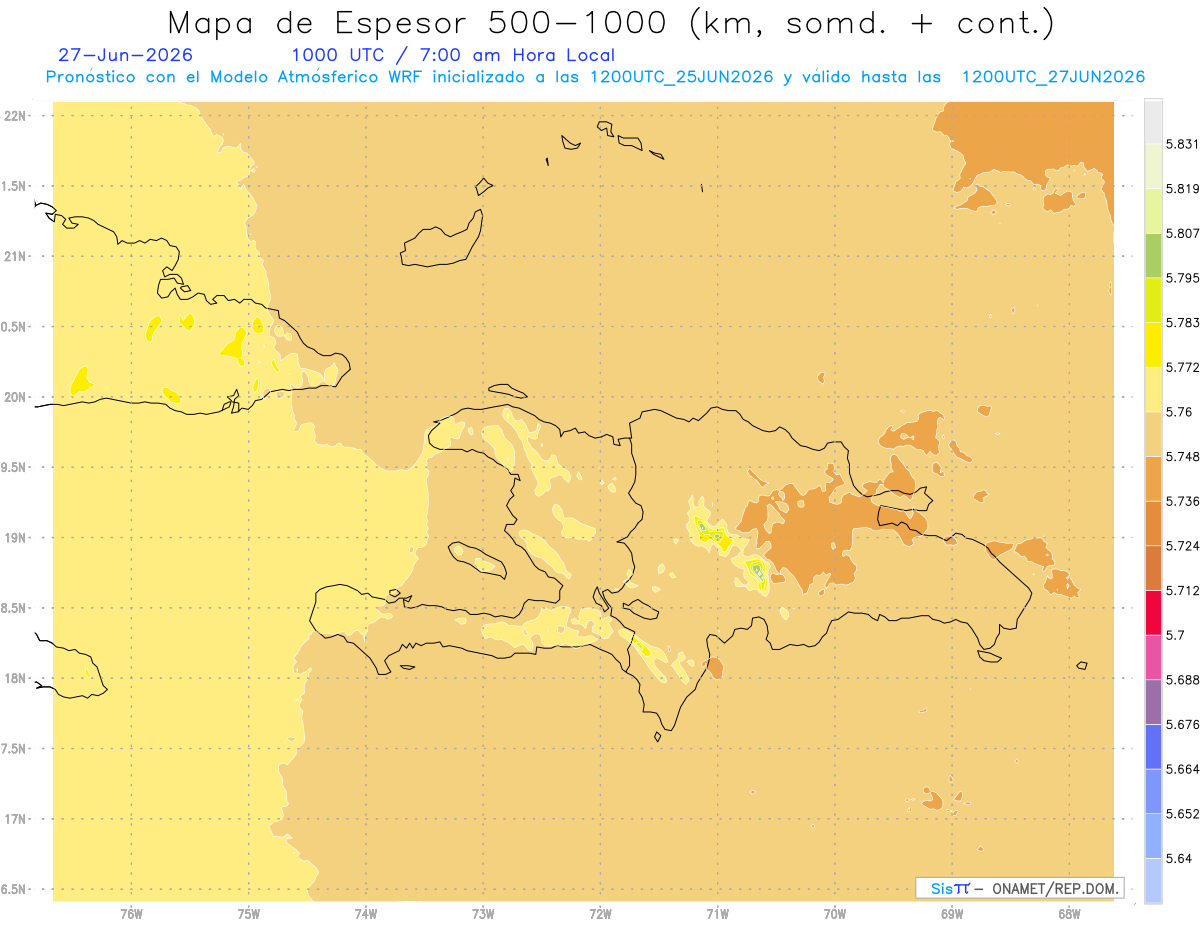Image resolution: width=1200 pixels, height=927 pixels.
Task: Select the legend value '5.772'
Action: pos(1182,367)
